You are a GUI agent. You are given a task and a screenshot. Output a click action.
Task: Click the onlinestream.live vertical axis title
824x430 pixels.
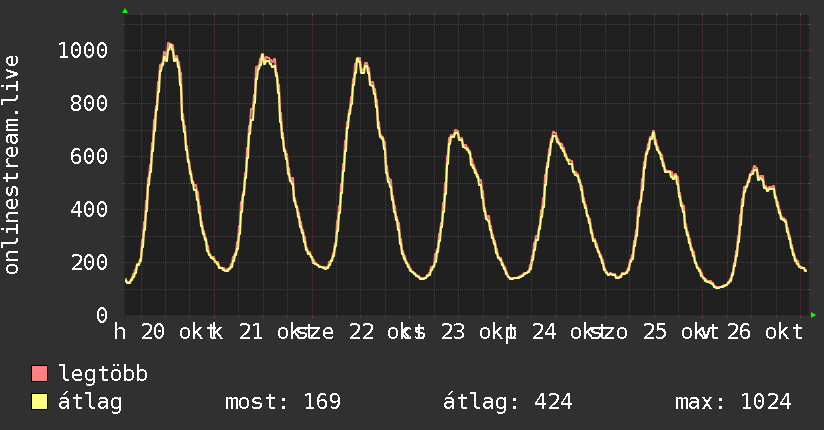(x=11, y=165)
